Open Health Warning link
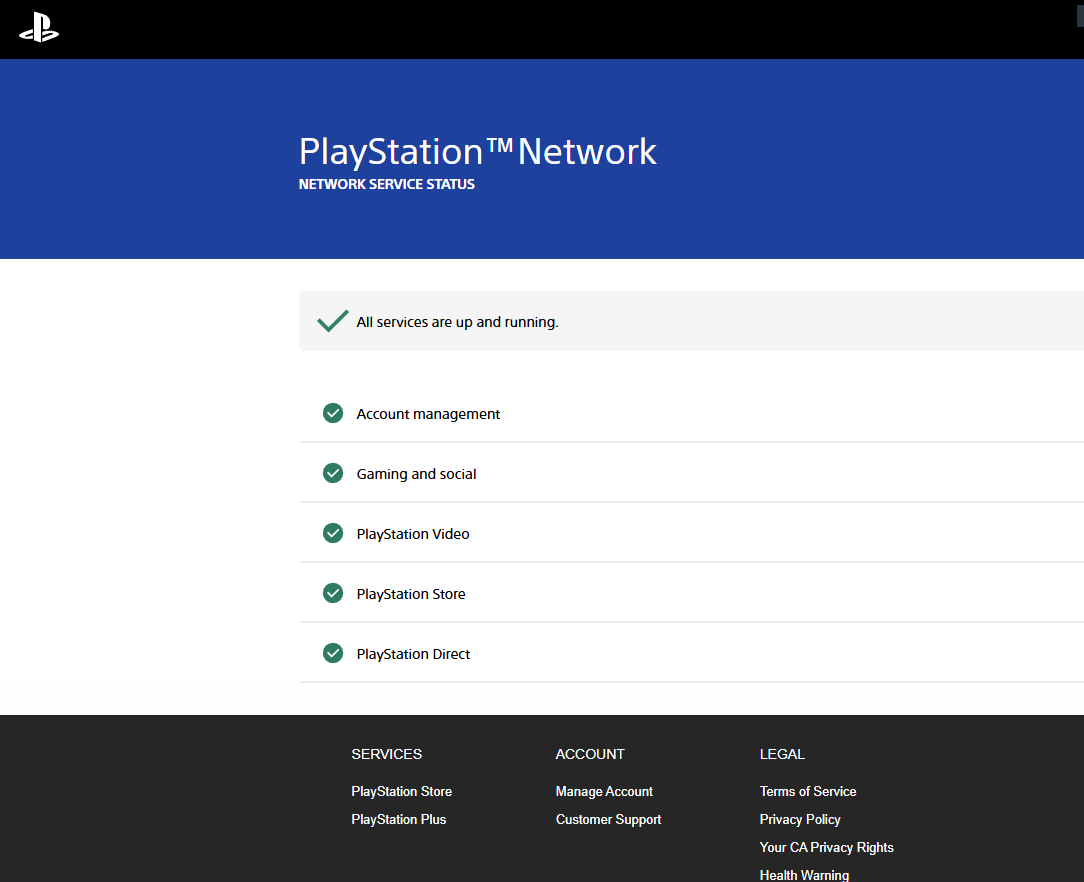The image size is (1084, 882). point(804,875)
